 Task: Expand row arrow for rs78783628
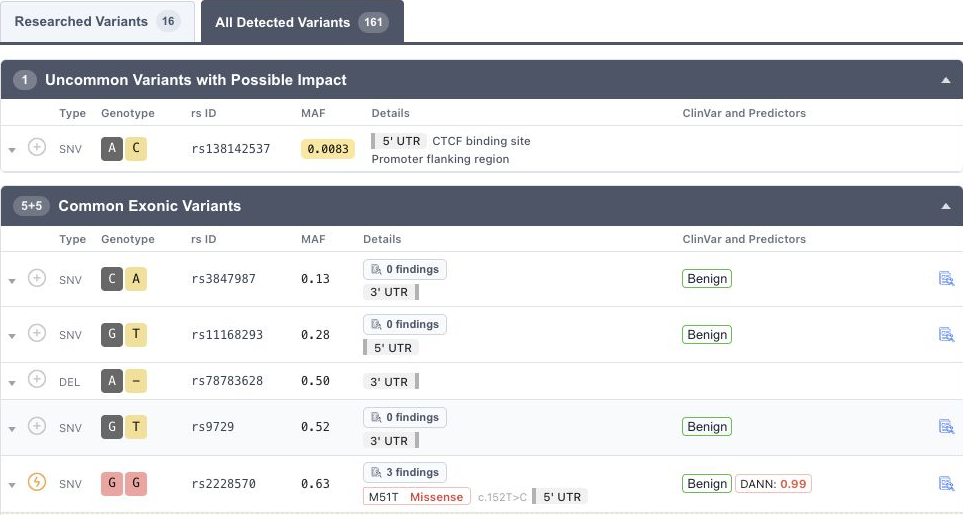12,382
